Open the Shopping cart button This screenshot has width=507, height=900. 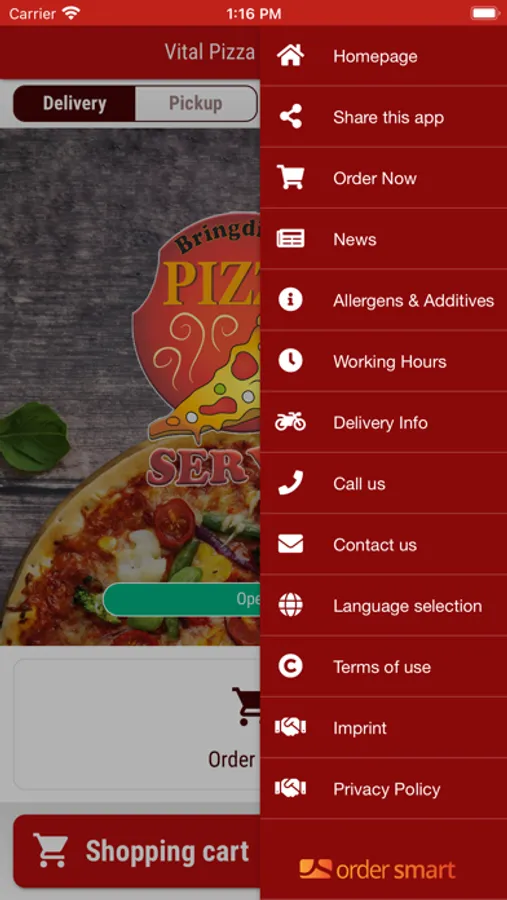click(x=137, y=851)
